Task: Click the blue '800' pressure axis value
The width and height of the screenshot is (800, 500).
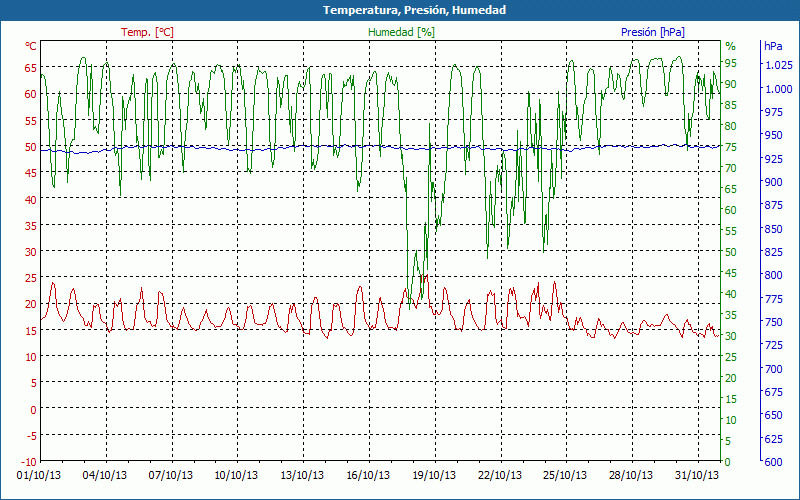Action: click(773, 276)
